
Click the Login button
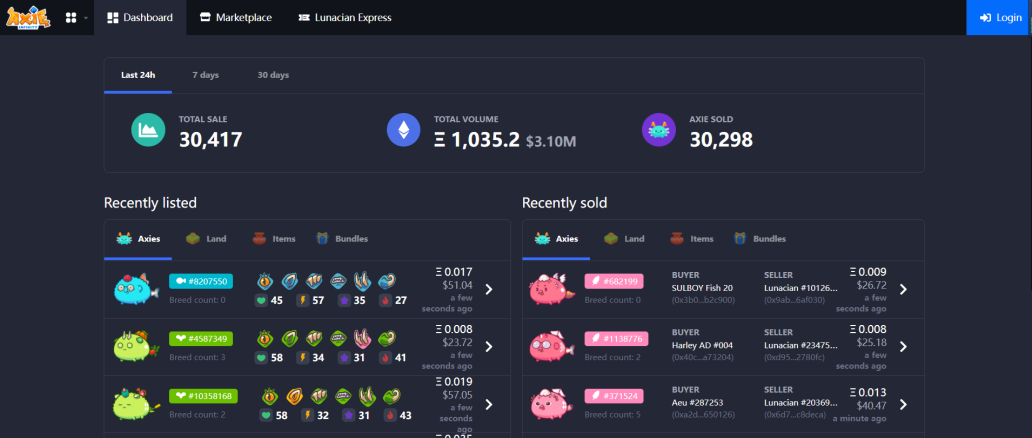(x=999, y=18)
